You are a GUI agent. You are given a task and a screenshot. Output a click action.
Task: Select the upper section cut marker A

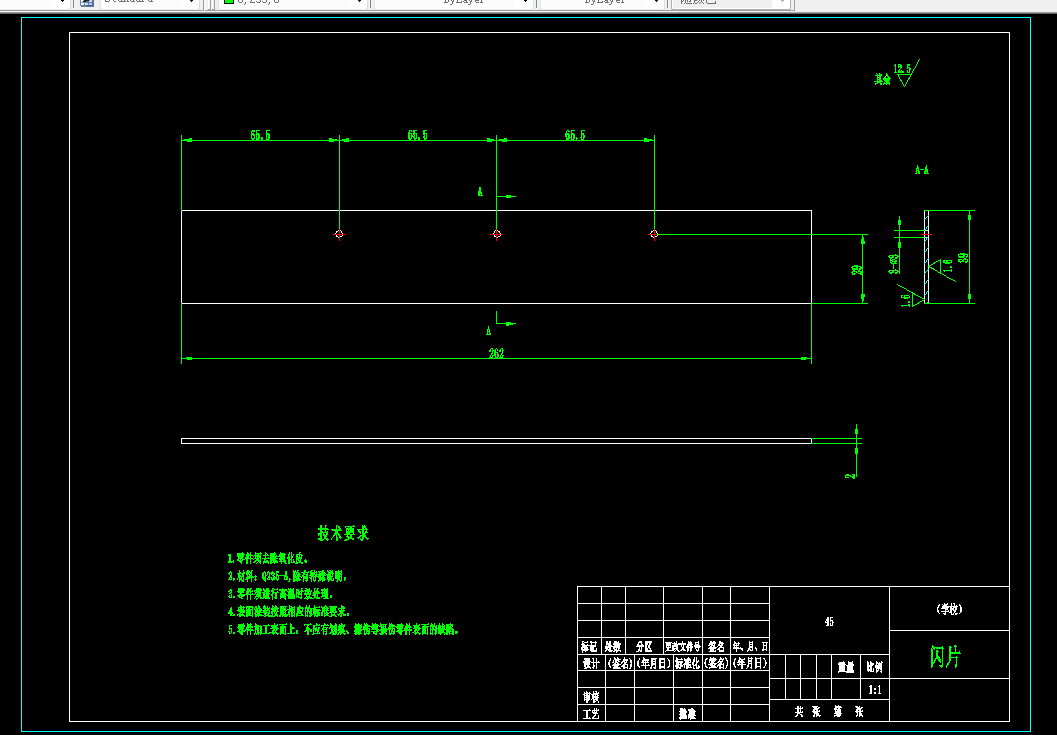(x=481, y=193)
